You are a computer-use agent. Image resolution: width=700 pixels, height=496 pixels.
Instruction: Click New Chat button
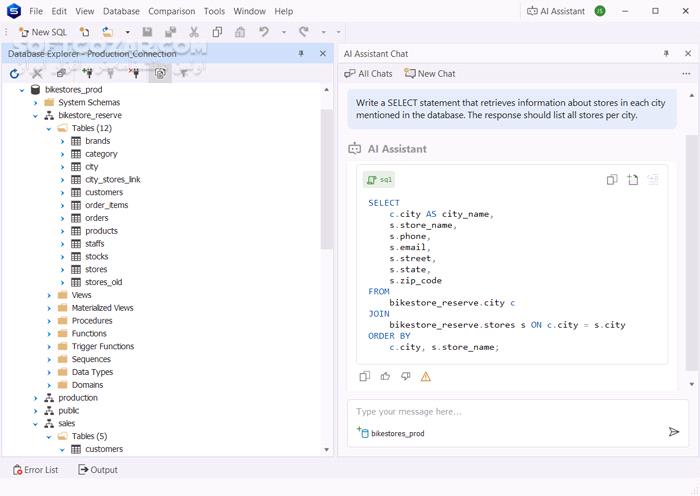pos(429,74)
